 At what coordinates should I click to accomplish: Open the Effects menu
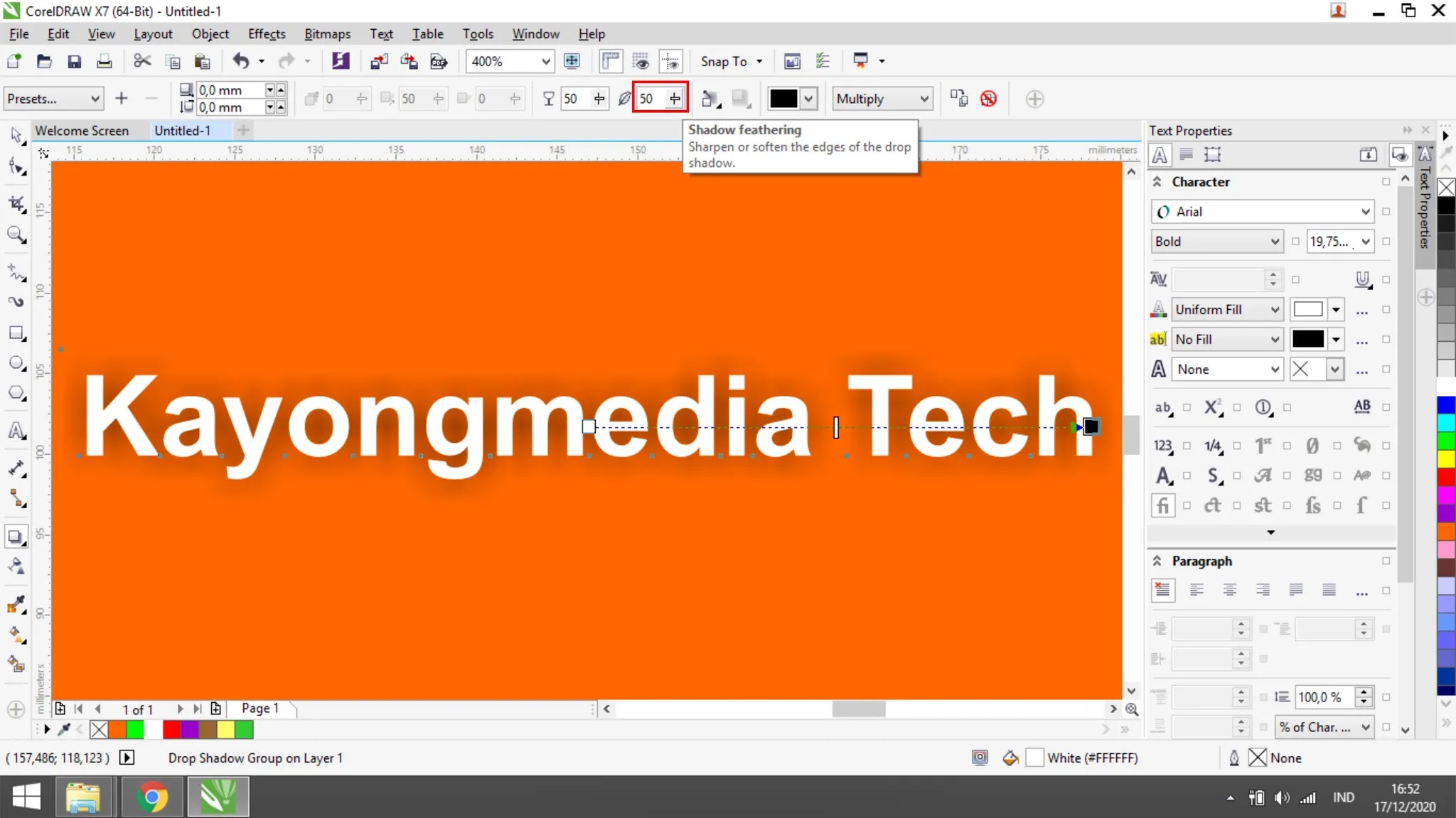click(266, 34)
